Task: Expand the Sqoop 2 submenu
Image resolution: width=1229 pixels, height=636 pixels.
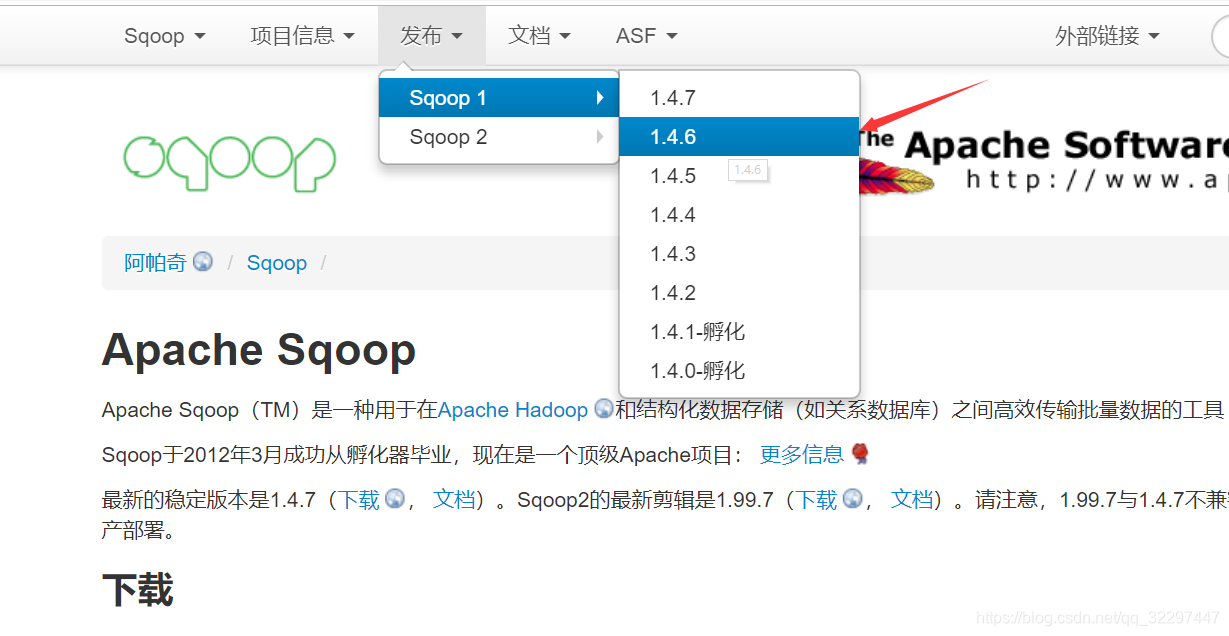Action: [499, 137]
